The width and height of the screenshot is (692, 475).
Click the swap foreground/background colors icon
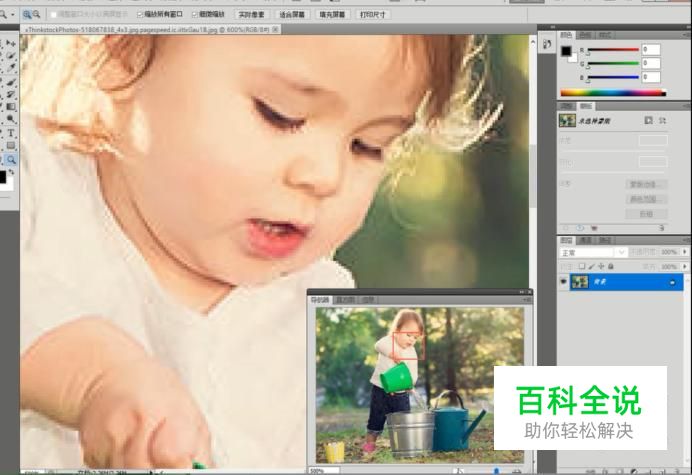(11, 171)
